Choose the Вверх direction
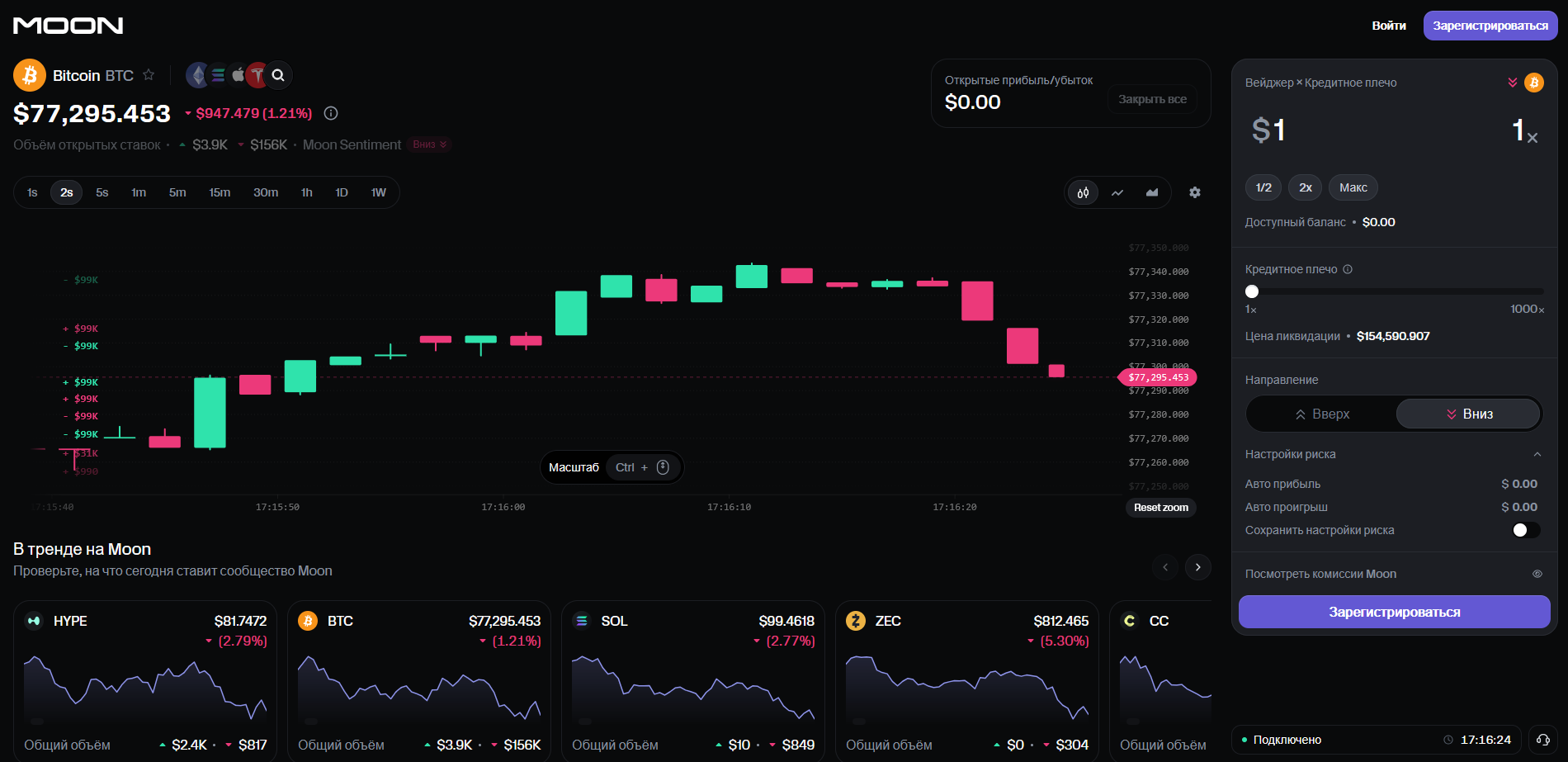 click(x=1322, y=414)
